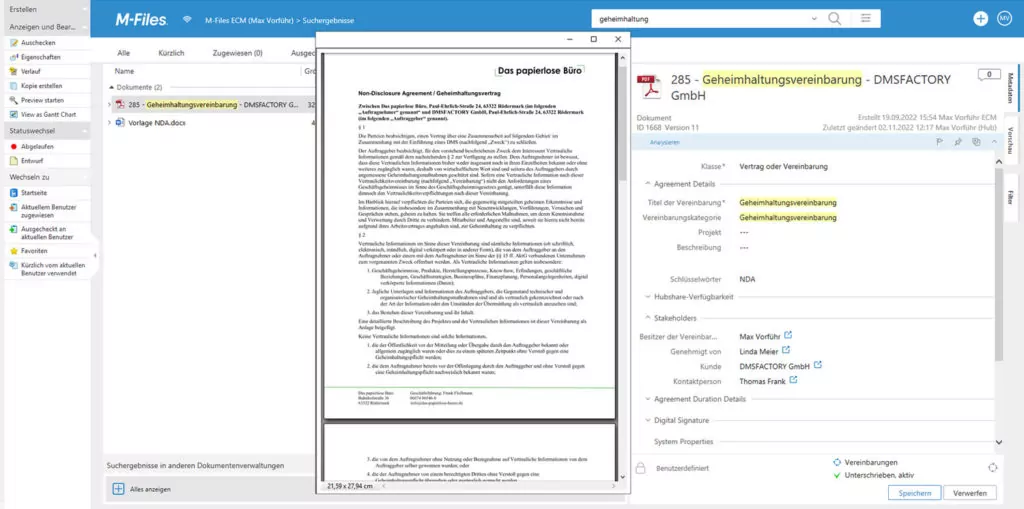Open the Metadaten side tab
This screenshot has height=509, width=1024.
tap(1010, 87)
